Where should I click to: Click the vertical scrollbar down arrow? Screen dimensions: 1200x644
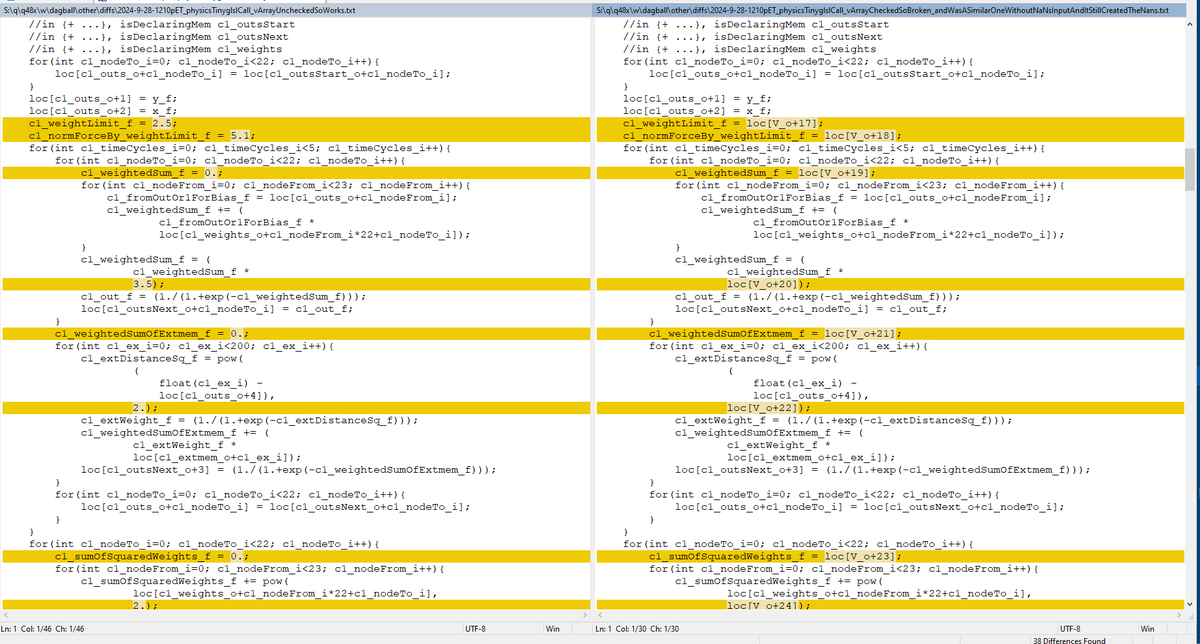pyautogui.click(x=1192, y=603)
